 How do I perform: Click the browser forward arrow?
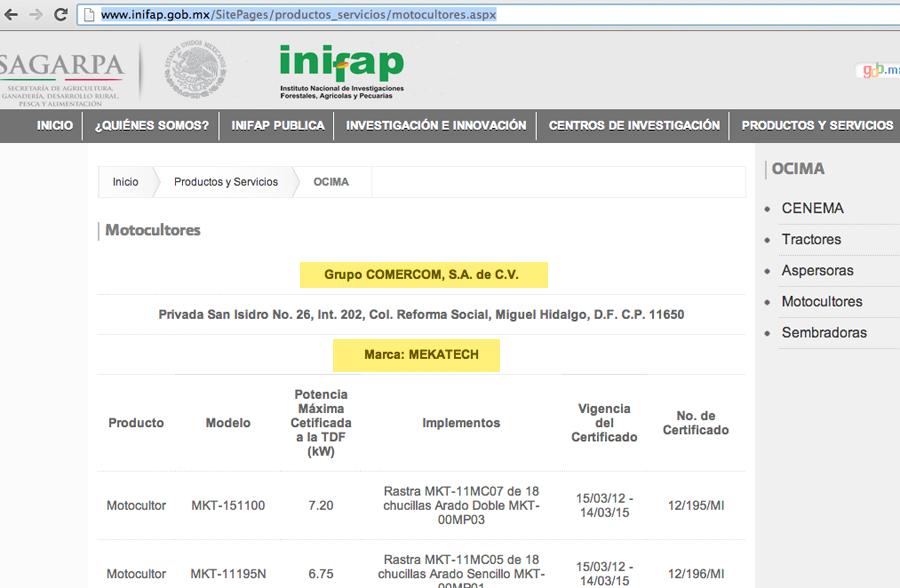(36, 14)
